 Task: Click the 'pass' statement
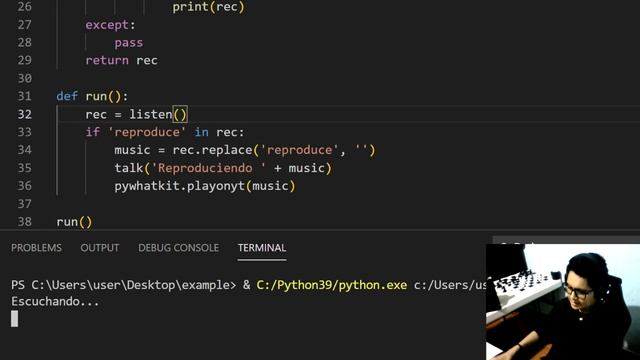(x=129, y=43)
